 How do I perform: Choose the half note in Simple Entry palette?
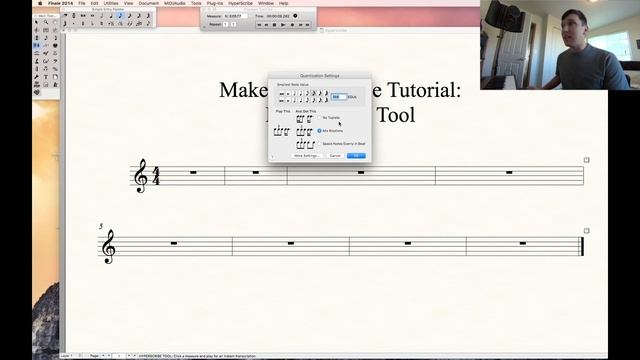tap(102, 15)
